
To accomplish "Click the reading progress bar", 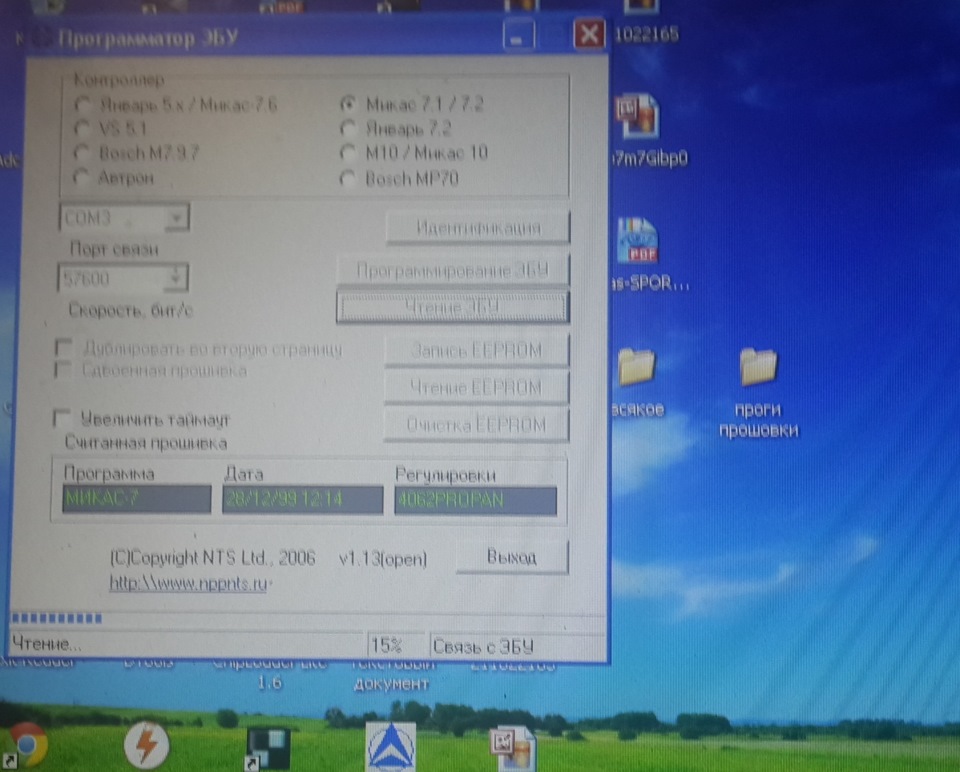I will [308, 618].
